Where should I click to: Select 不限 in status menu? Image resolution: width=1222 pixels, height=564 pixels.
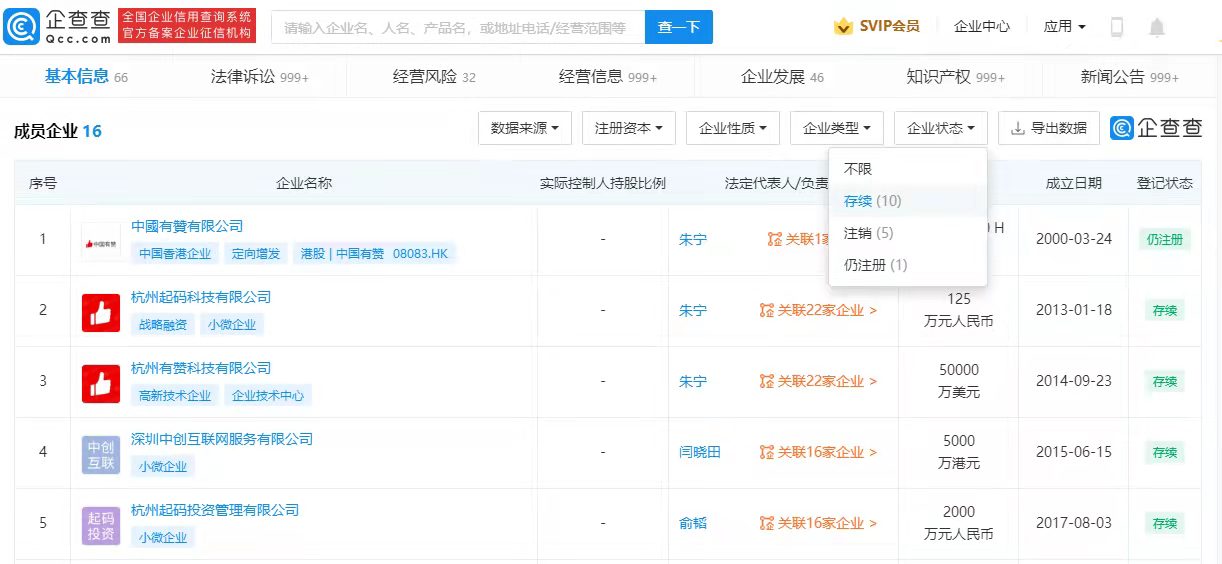[908, 169]
